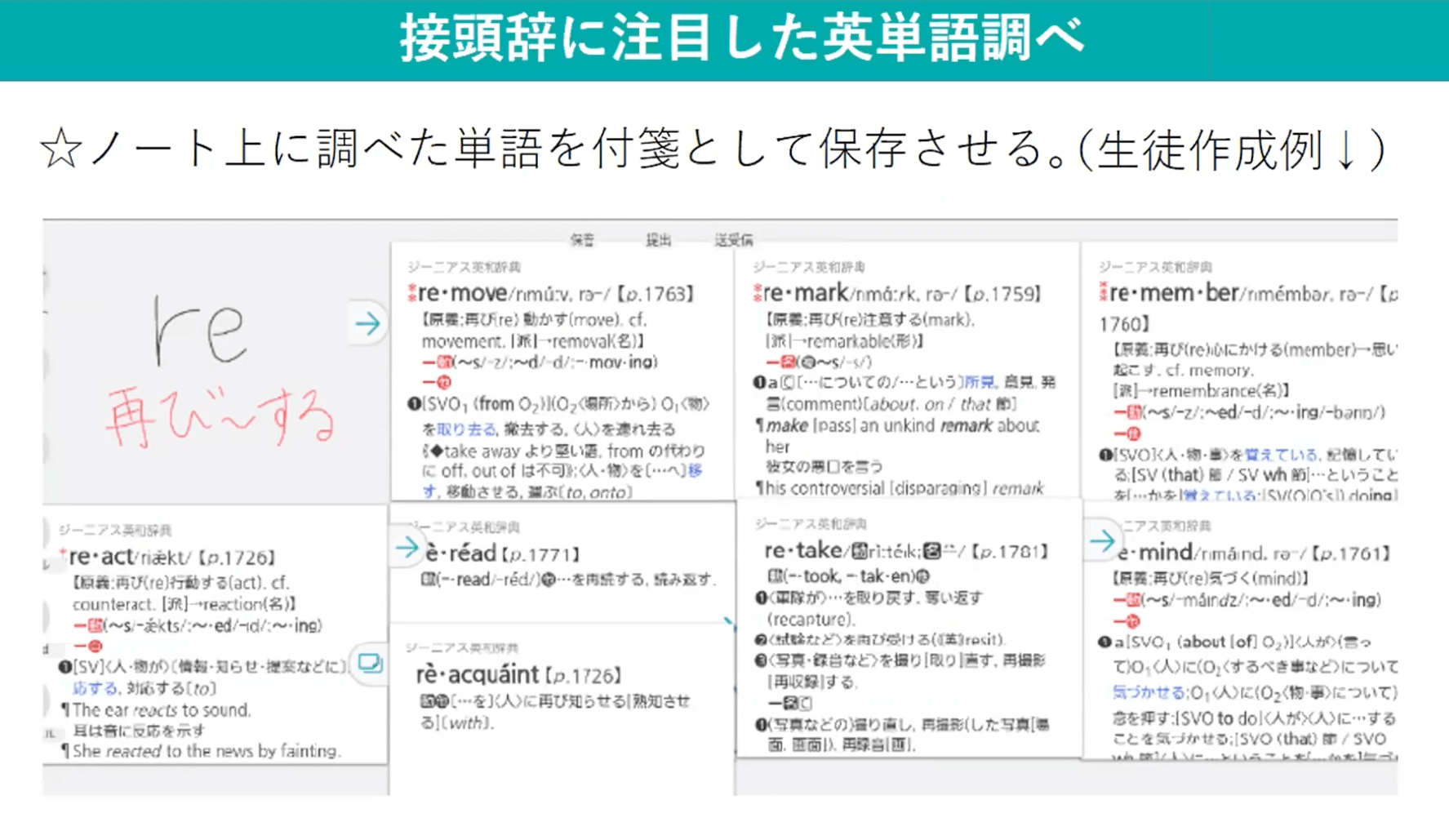Expand the handwritten re note via teal arrow
Screen dimensions: 1449x840
pyautogui.click(x=368, y=323)
